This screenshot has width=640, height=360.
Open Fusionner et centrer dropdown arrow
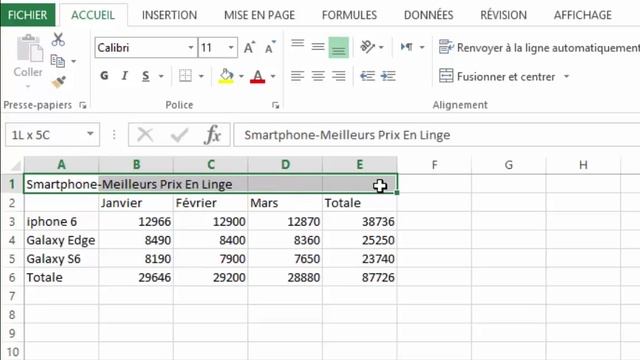click(567, 76)
